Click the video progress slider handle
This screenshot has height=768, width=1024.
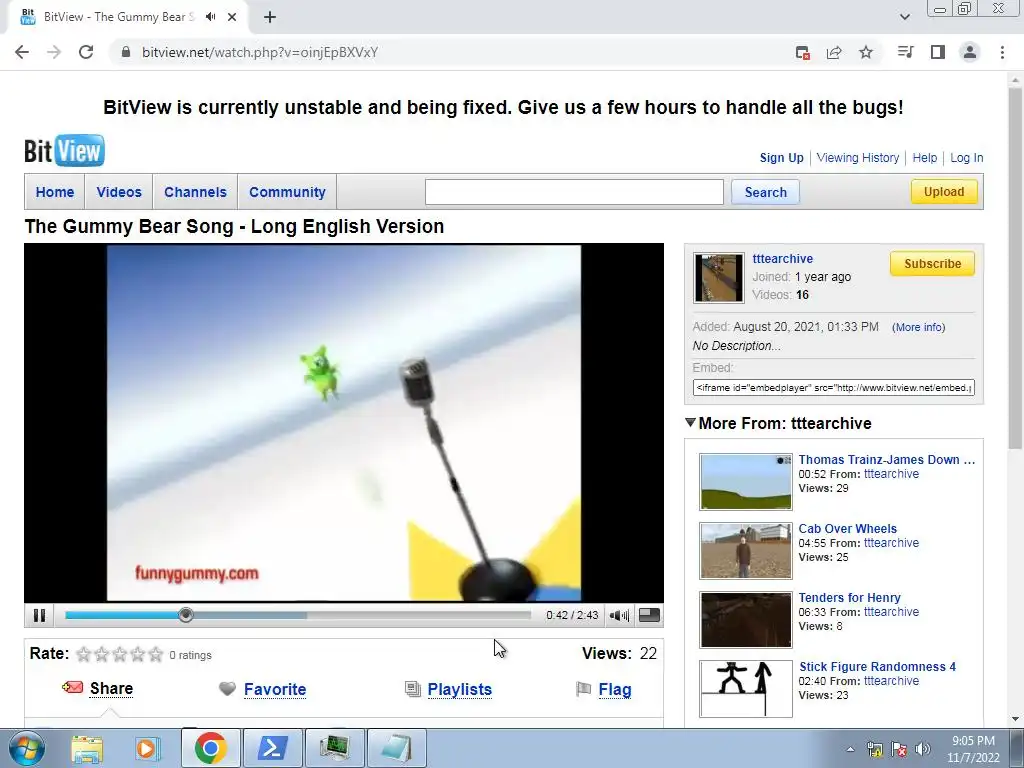(186, 615)
